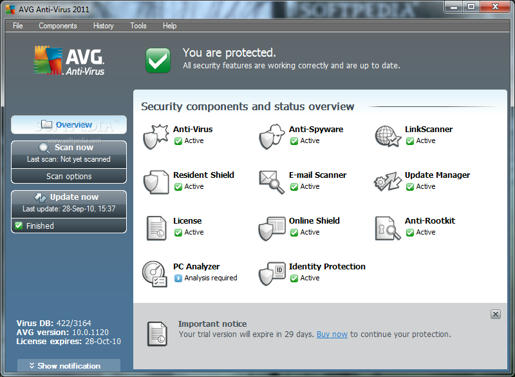This screenshot has width=515, height=377.
Task: Click the AVG icon in title bar
Action: tap(10, 9)
